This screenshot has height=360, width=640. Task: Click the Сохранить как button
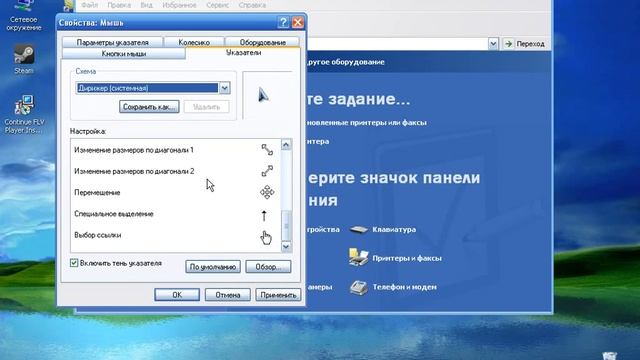149,107
